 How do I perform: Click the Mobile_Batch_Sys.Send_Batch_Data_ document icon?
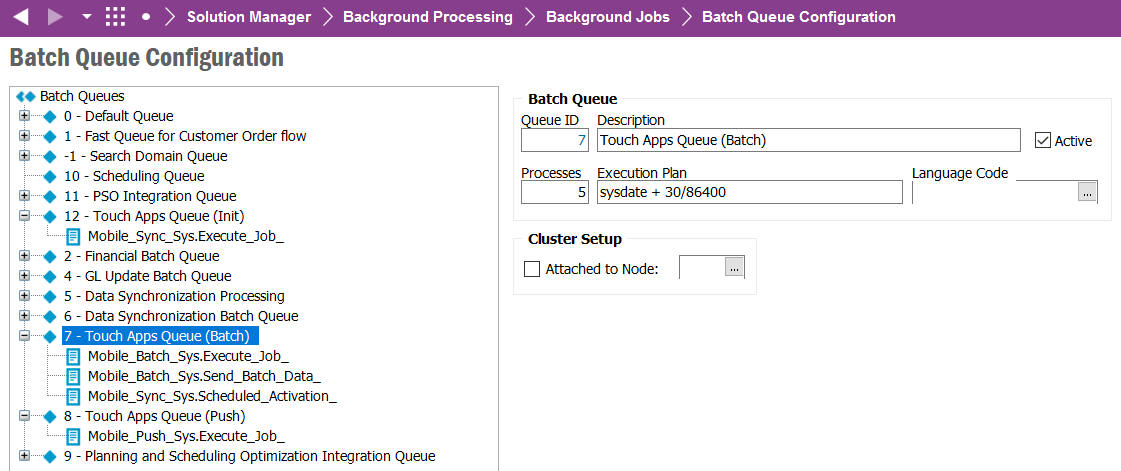[74, 376]
